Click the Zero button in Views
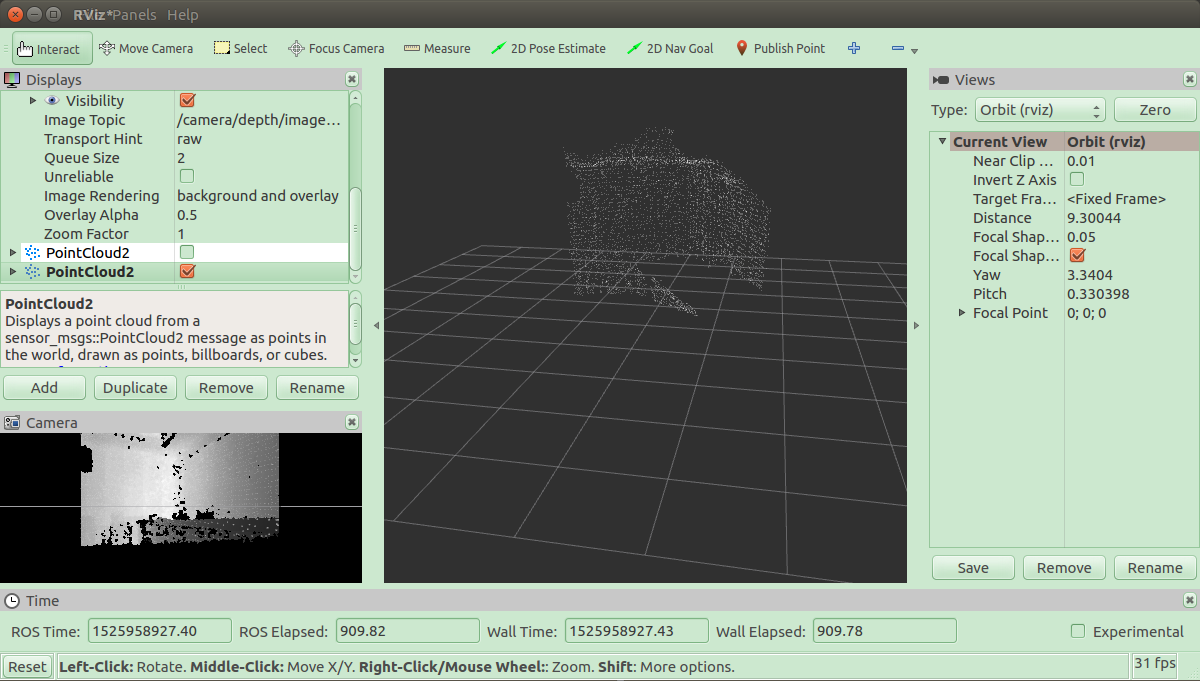This screenshot has width=1200, height=681. pos(1155,110)
